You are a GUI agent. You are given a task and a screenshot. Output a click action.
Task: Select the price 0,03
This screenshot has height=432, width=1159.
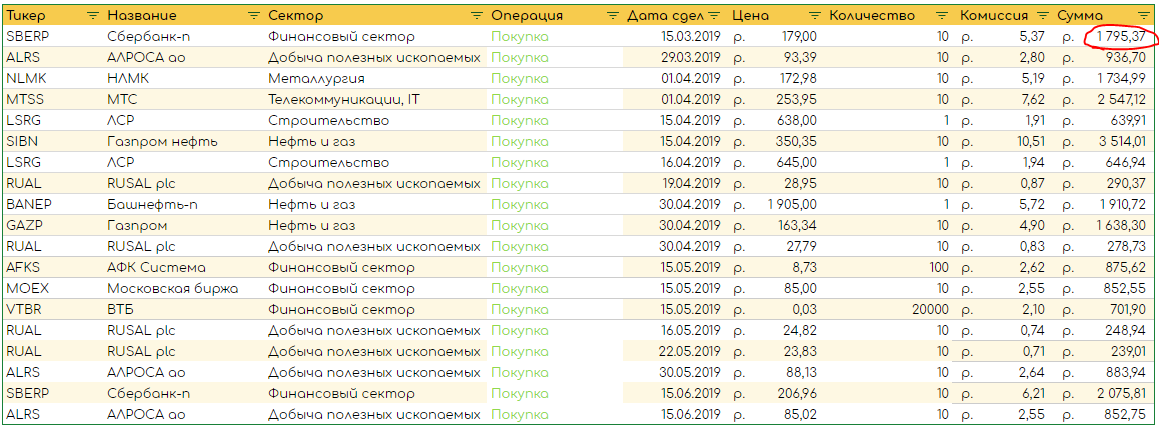[x=804, y=309]
